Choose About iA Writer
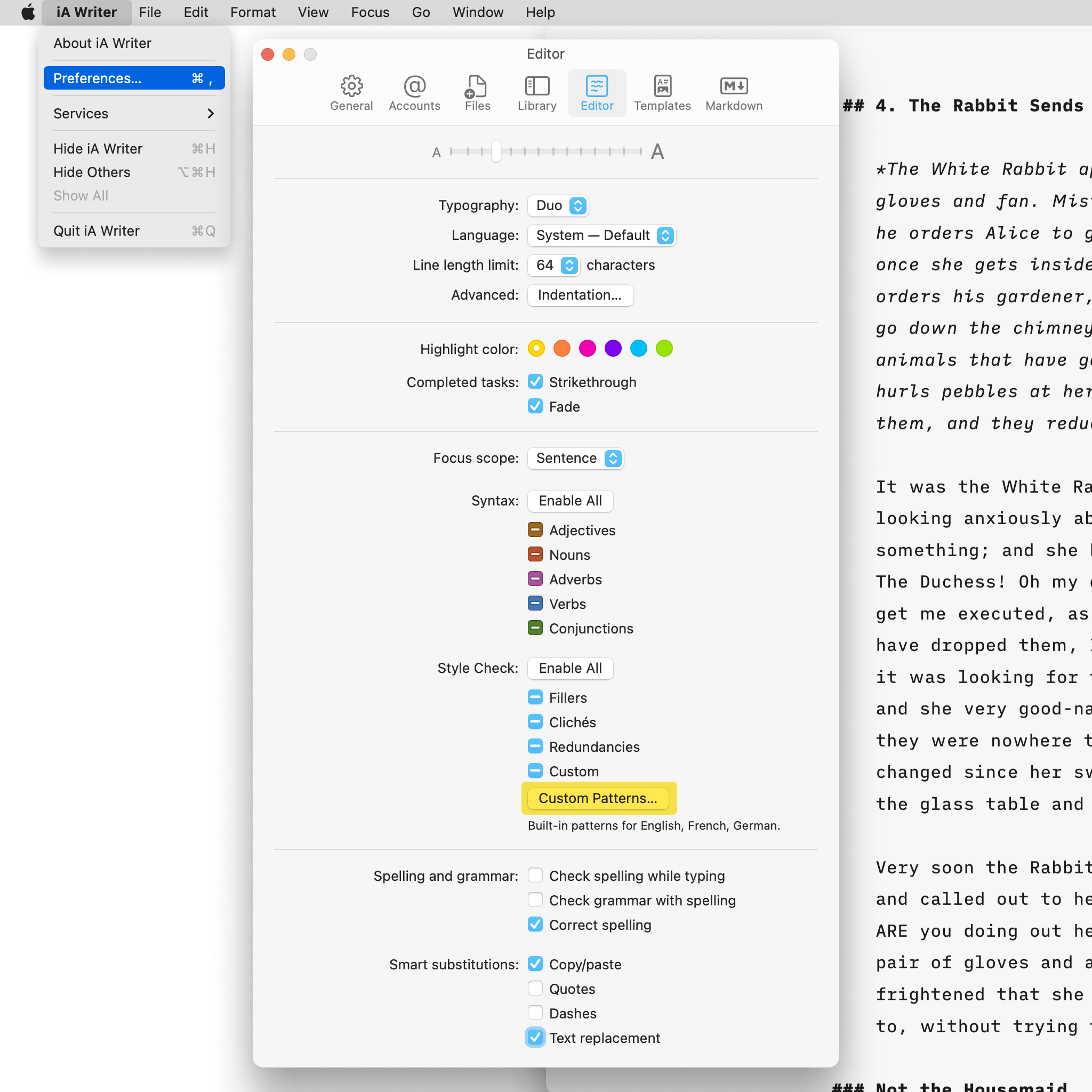Viewport: 1092px width, 1092px height. click(x=134, y=43)
